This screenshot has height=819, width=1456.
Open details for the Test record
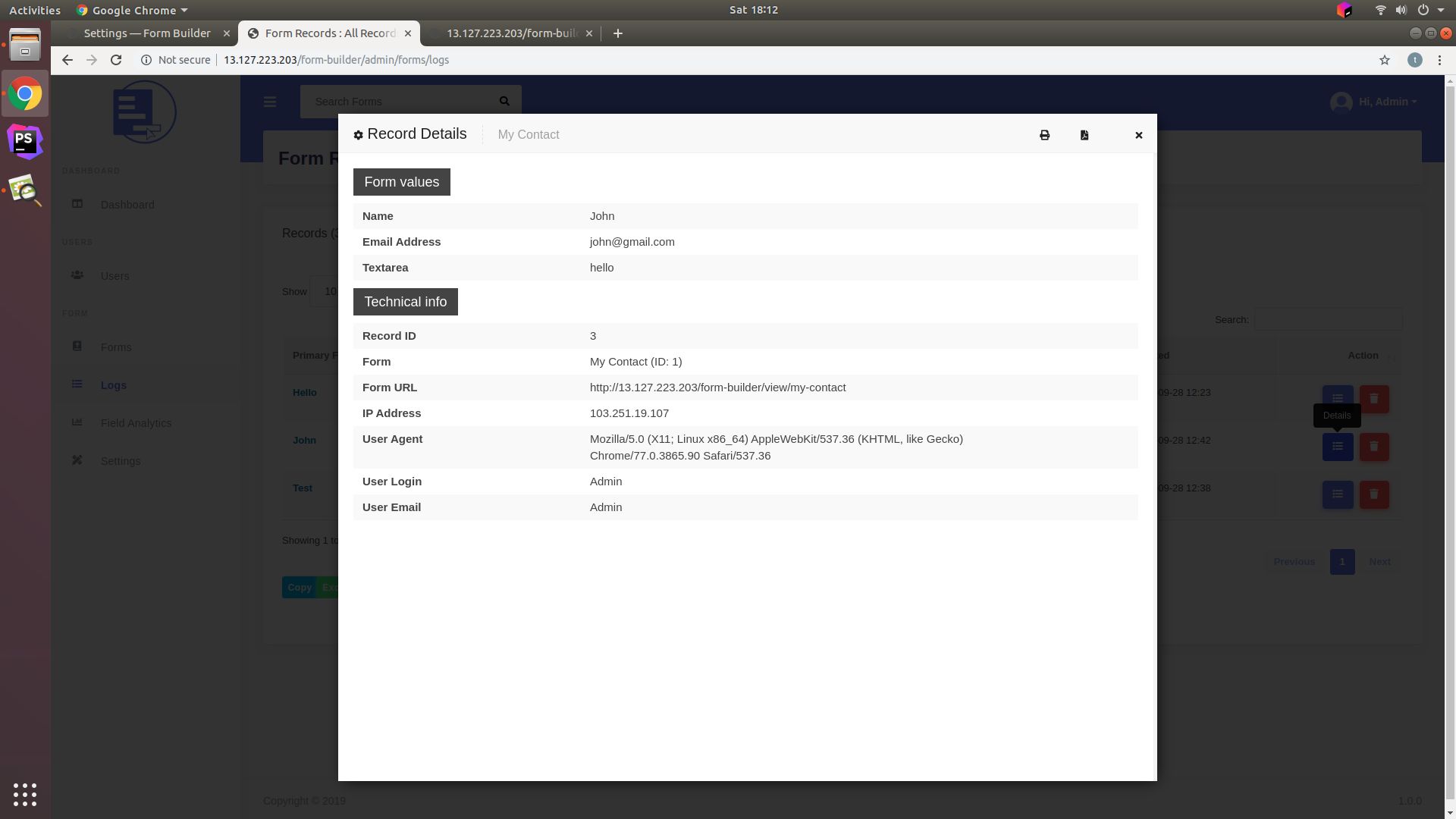1337,494
